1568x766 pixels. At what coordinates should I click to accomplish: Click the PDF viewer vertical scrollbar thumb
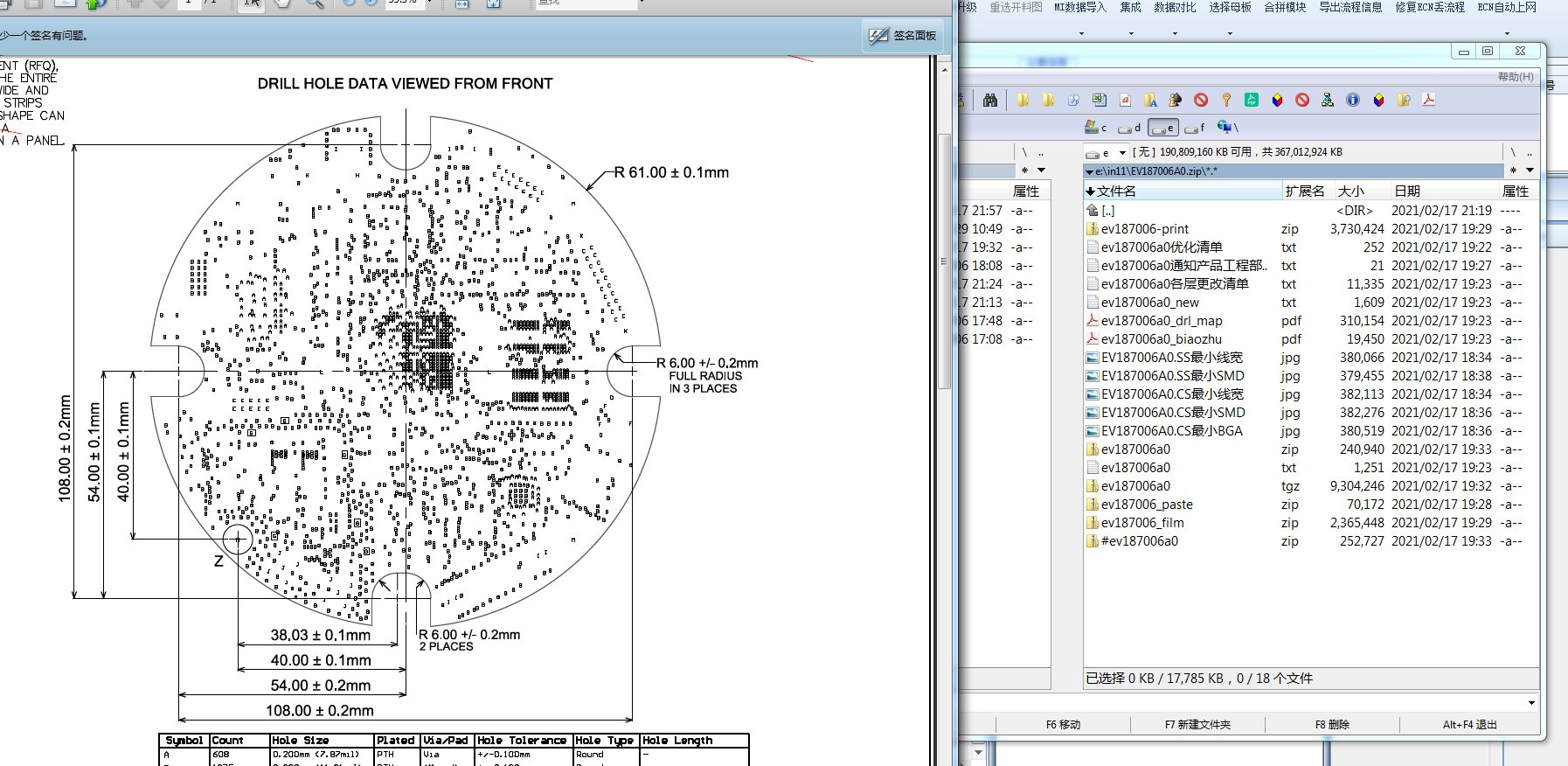[x=944, y=262]
